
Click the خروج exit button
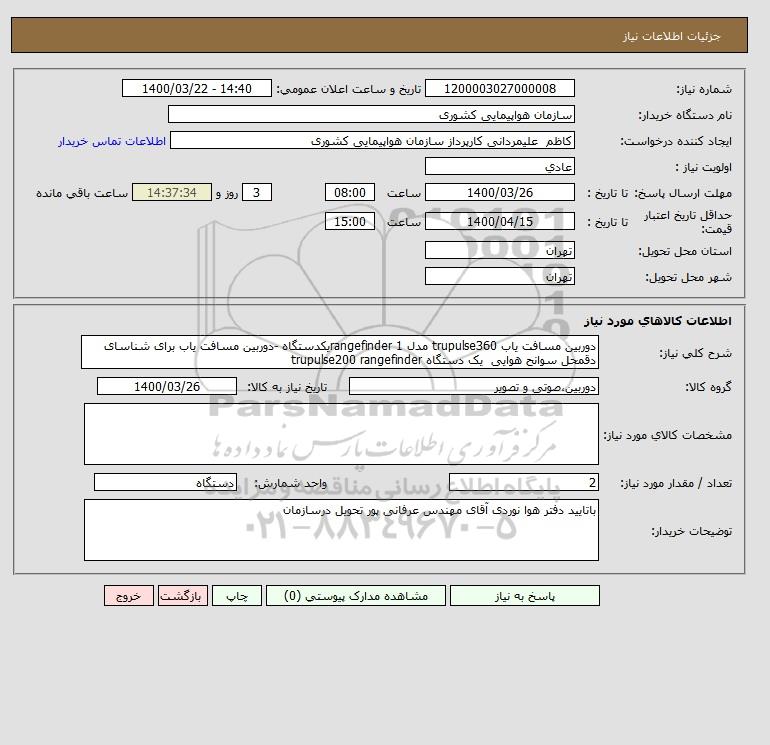tap(129, 596)
